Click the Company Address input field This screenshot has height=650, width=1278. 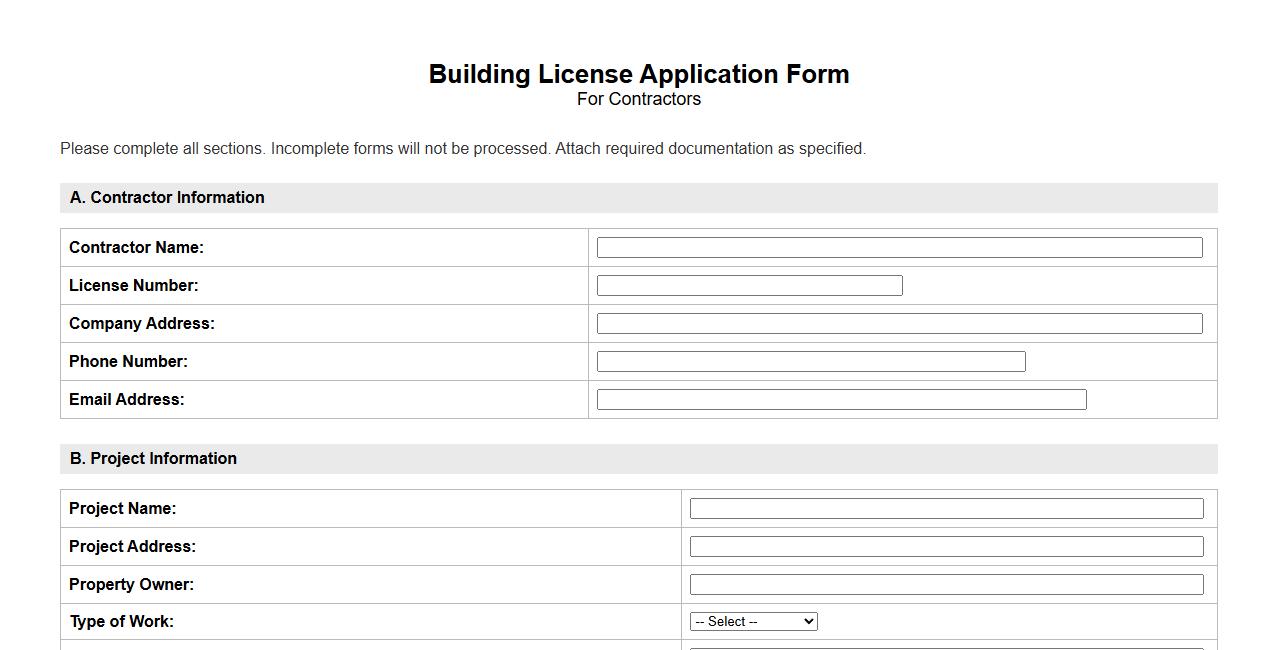[899, 323]
